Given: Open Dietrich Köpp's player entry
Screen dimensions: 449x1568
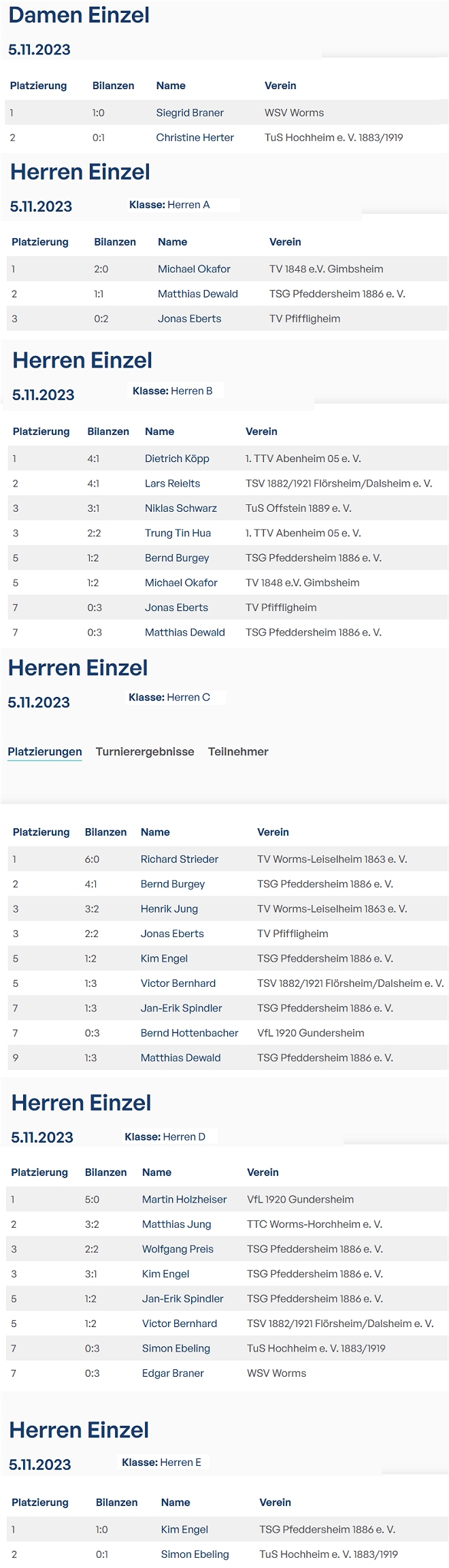Looking at the screenshot, I should pos(177,459).
